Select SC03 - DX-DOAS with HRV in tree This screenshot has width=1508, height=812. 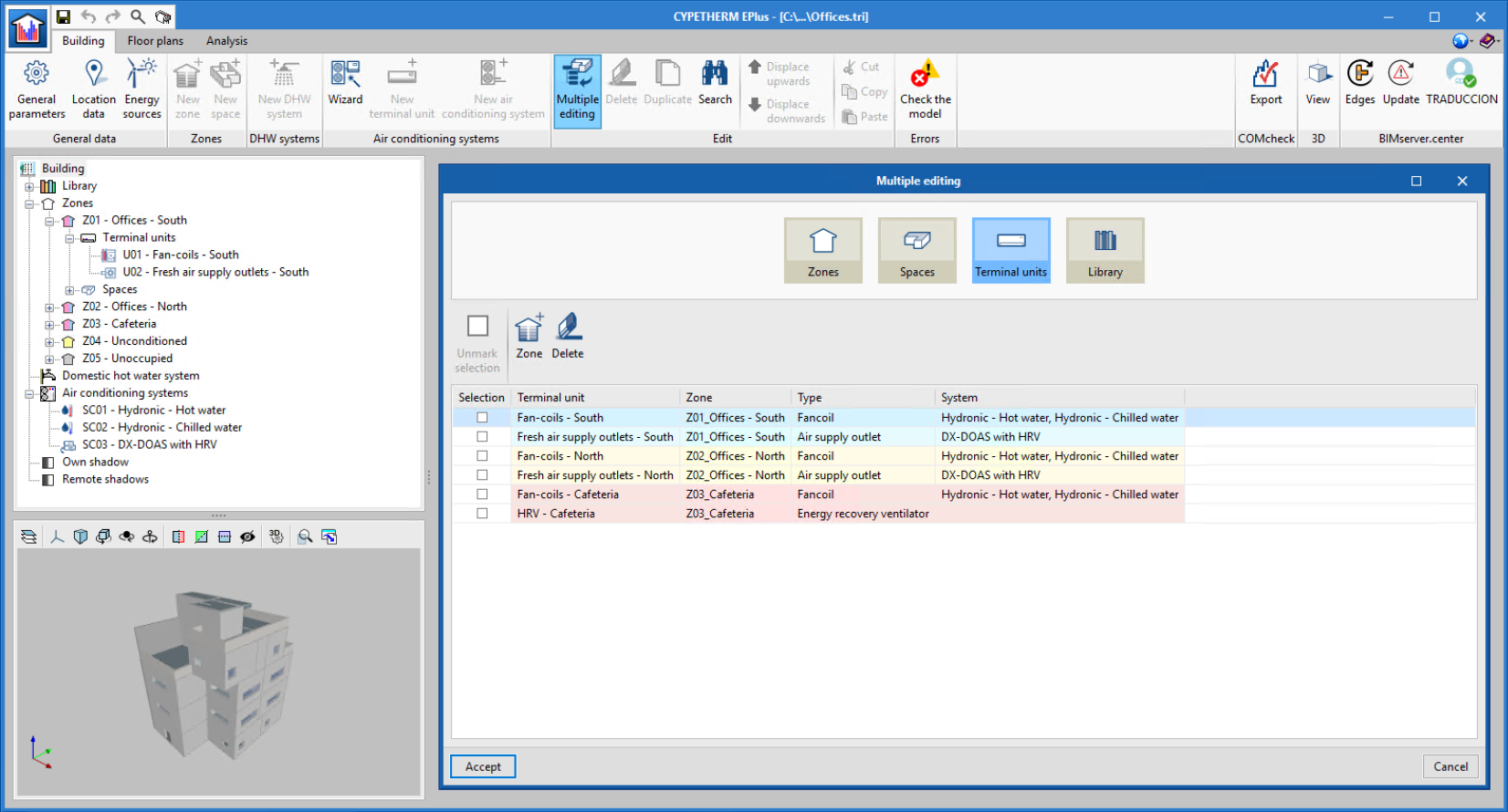click(150, 445)
